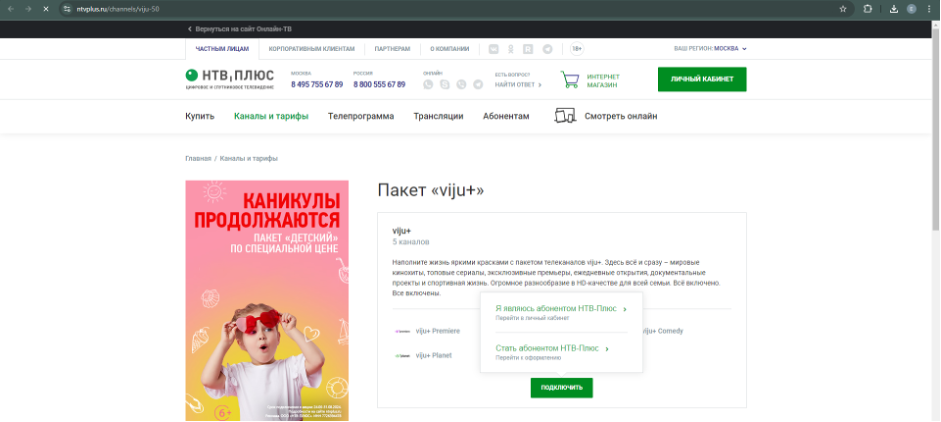Click Подключить button
This screenshot has width=941, height=422.
click(x=562, y=388)
